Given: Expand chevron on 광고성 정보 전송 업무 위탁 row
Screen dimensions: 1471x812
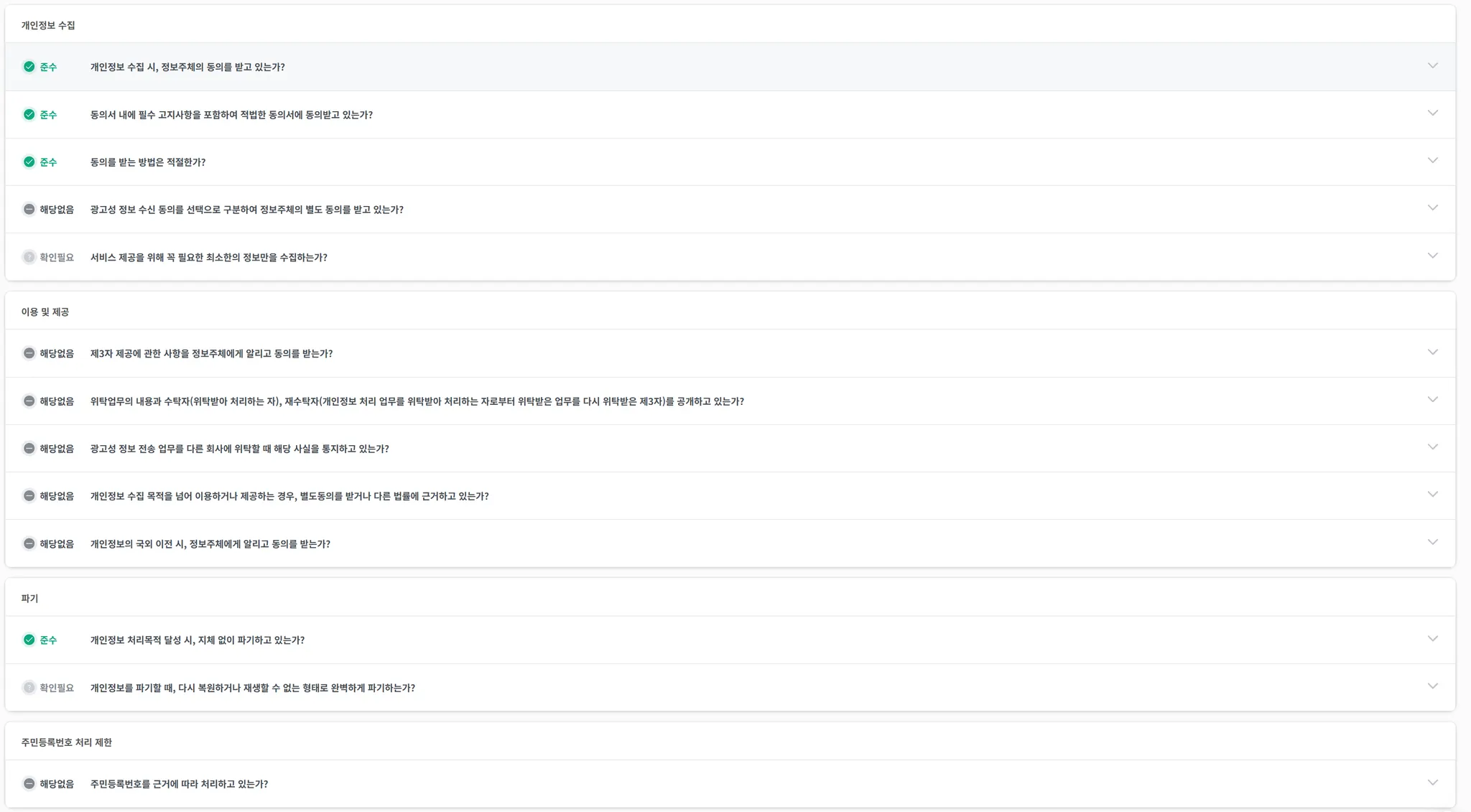Looking at the screenshot, I should (1432, 447).
